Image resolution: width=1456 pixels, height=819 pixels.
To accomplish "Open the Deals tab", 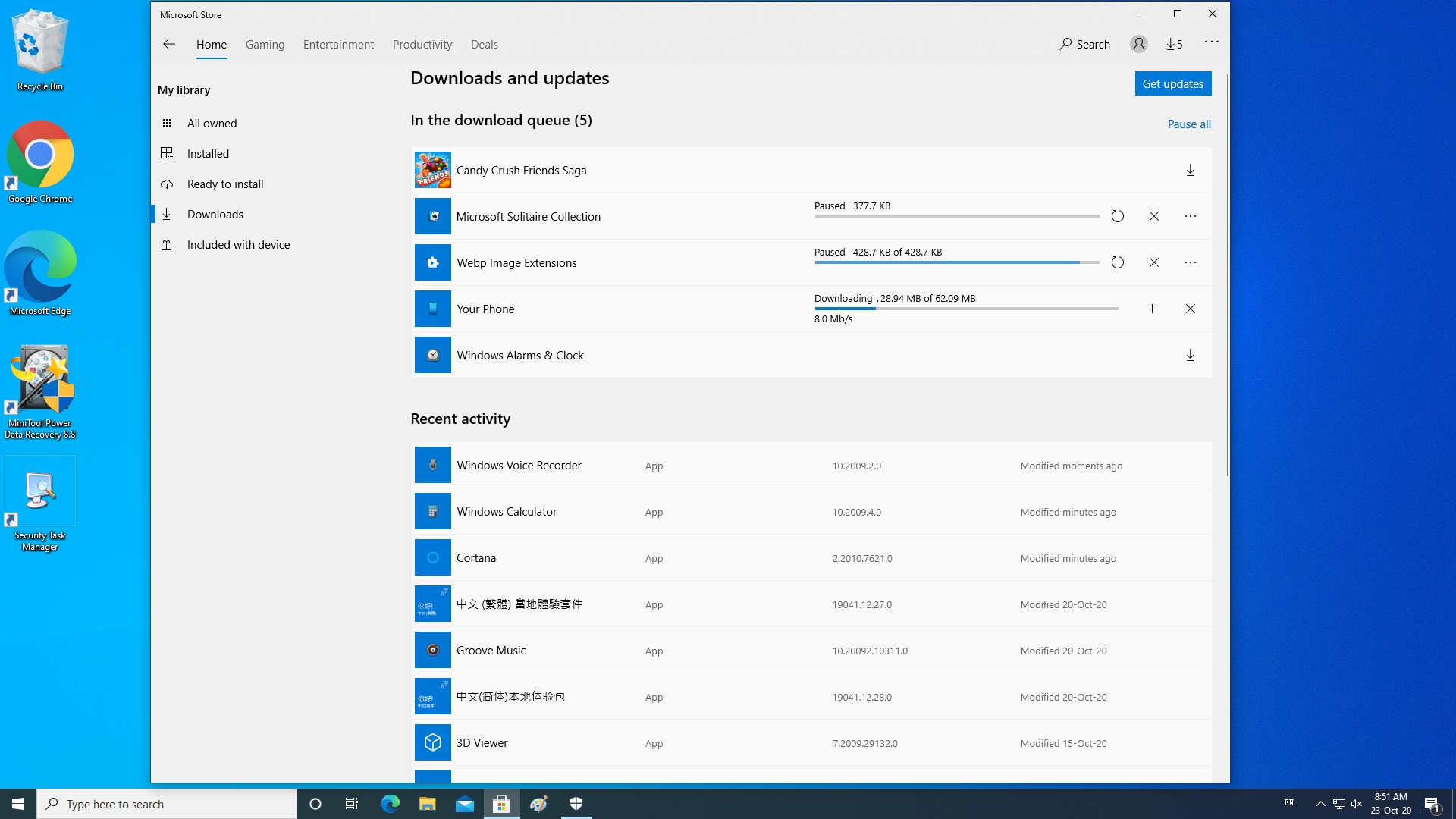I will point(484,45).
